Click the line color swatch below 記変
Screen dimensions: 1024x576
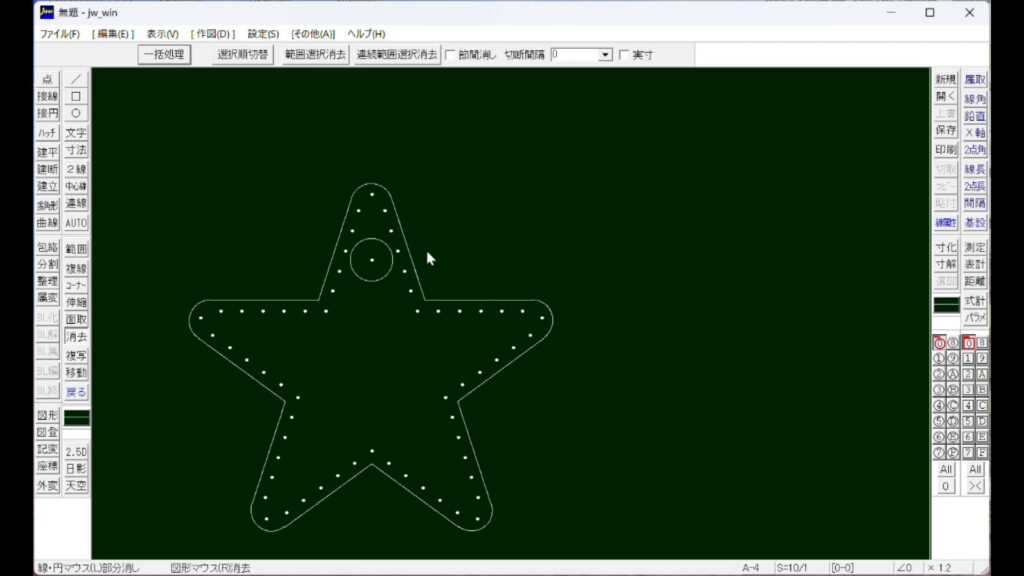click(x=76, y=417)
